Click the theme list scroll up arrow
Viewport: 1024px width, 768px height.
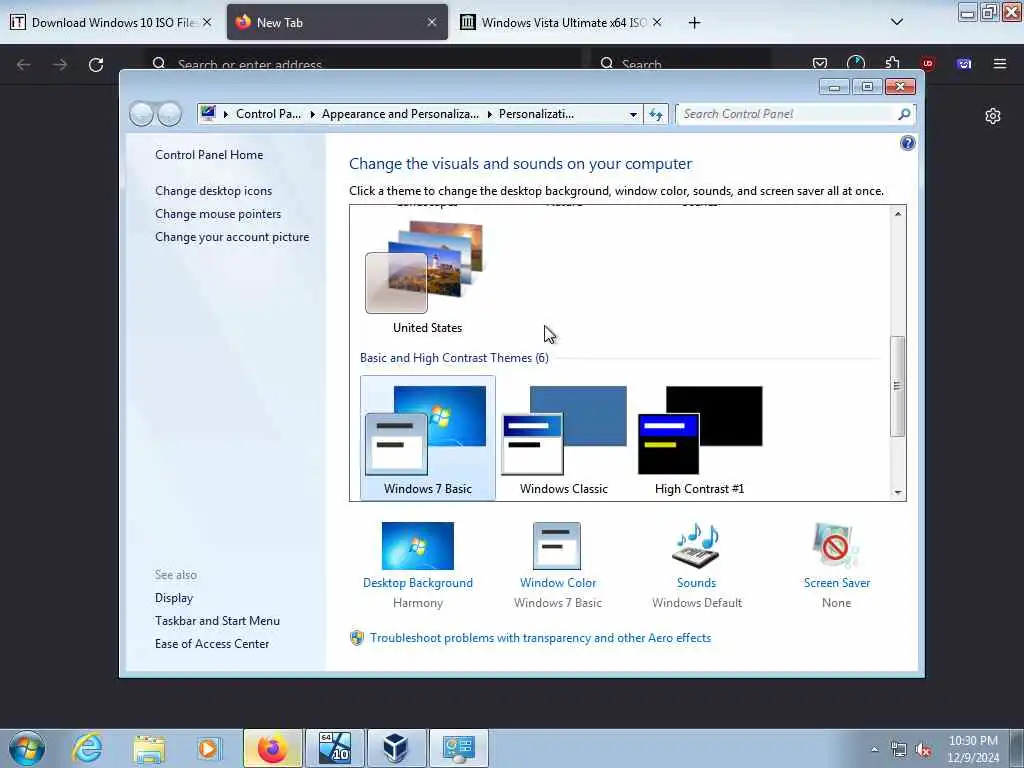click(x=898, y=214)
